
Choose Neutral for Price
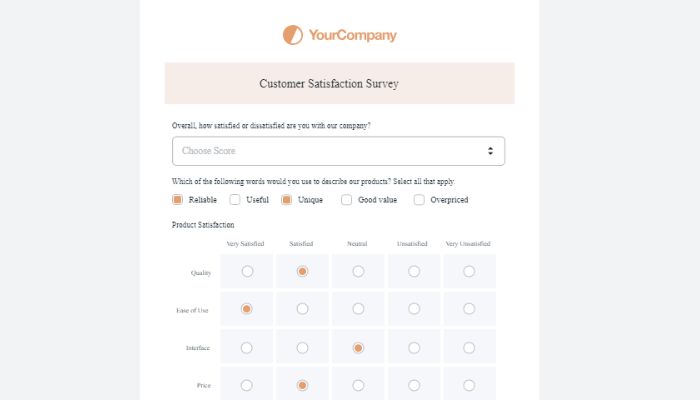[x=358, y=385]
